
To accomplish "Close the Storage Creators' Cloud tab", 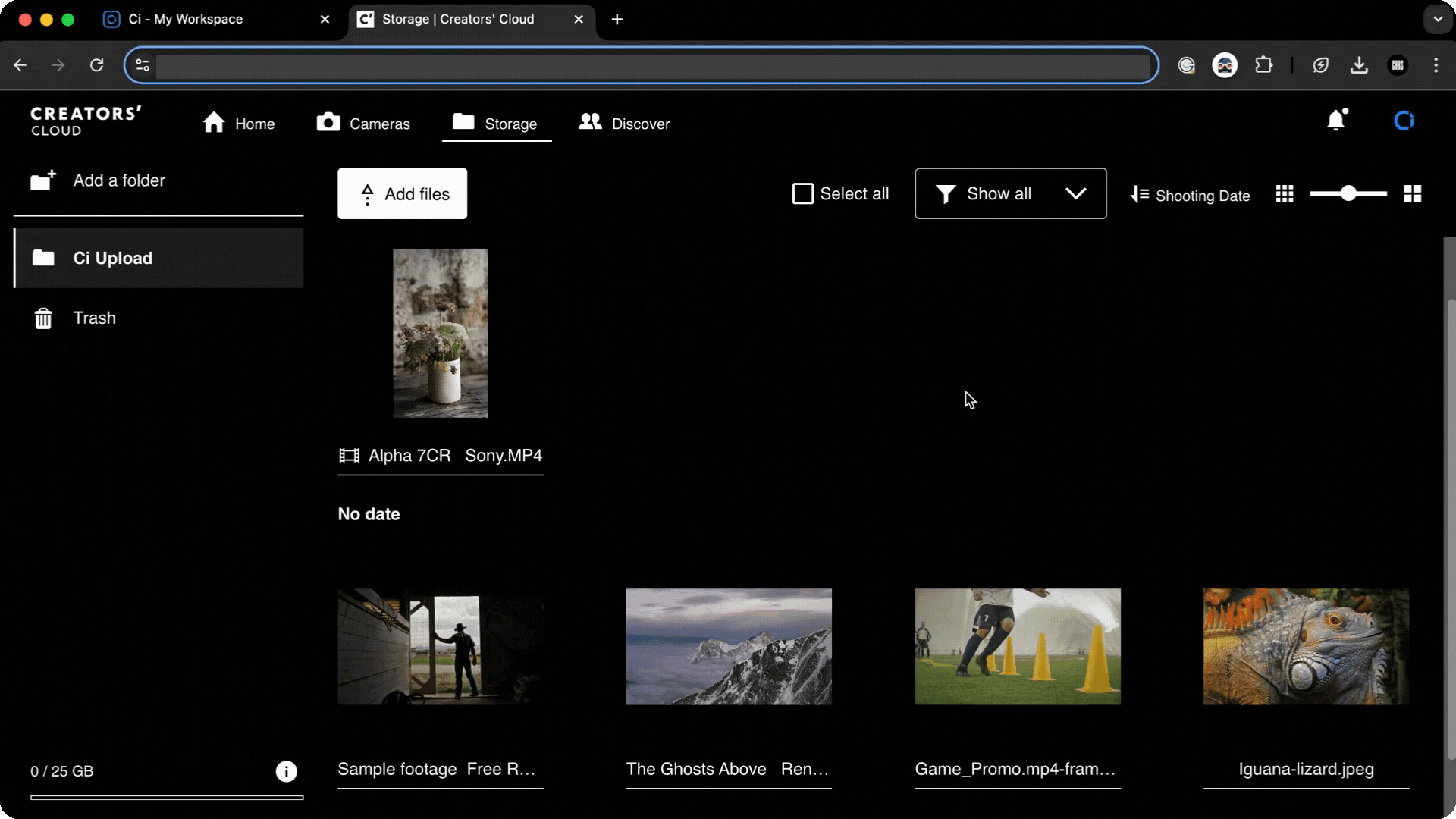I will [579, 20].
